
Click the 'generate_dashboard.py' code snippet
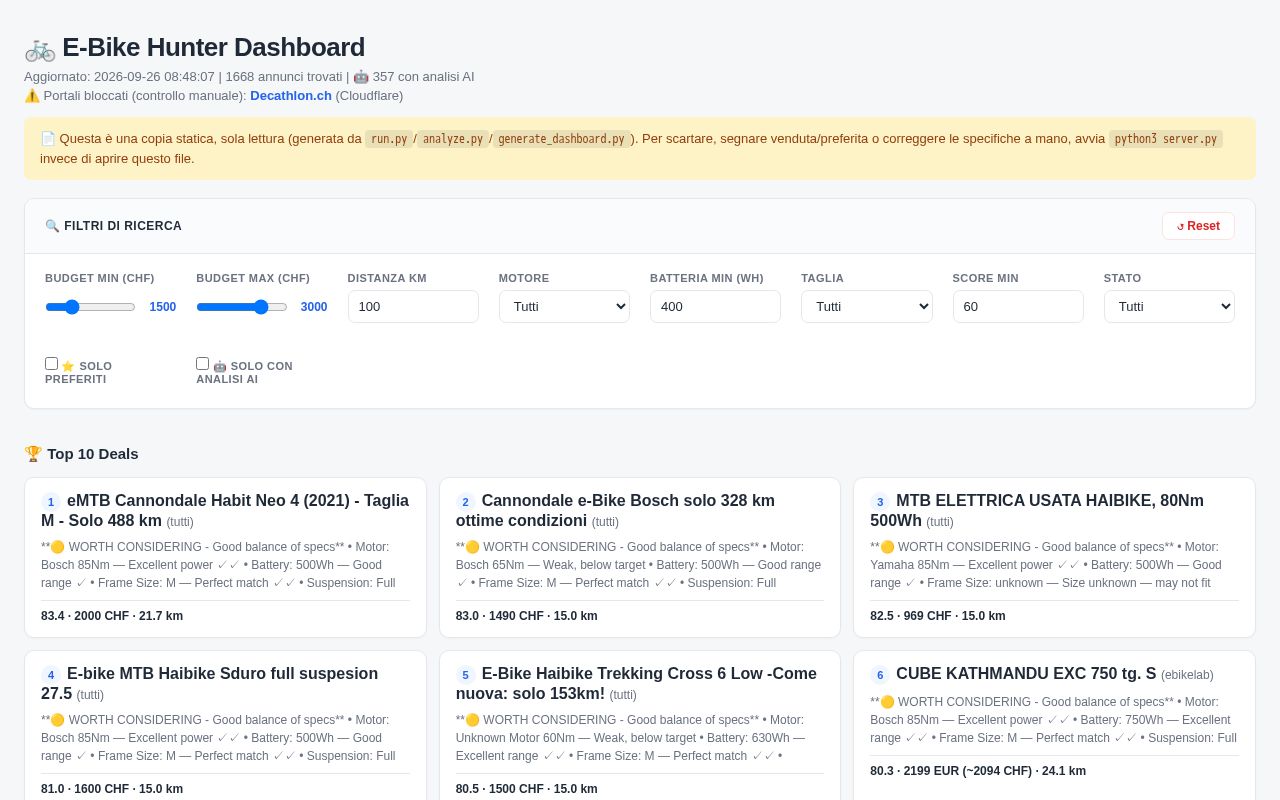561,139
